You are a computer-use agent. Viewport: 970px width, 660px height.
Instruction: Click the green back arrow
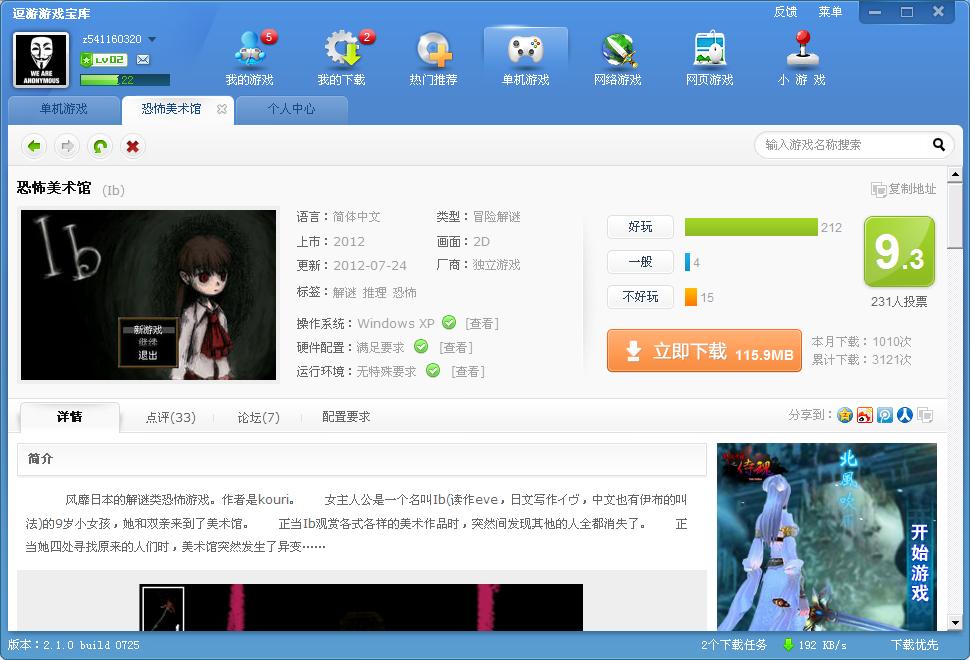point(34,147)
